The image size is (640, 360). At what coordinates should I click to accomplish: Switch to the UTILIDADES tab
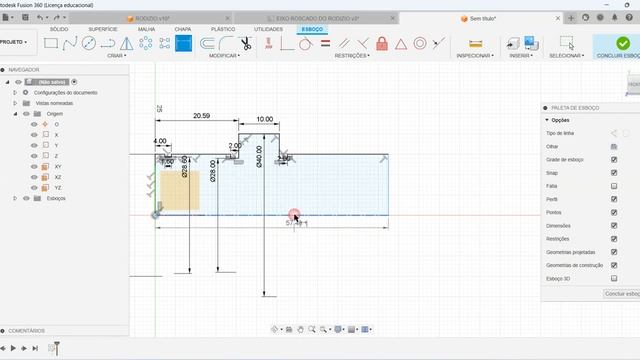tap(269, 29)
